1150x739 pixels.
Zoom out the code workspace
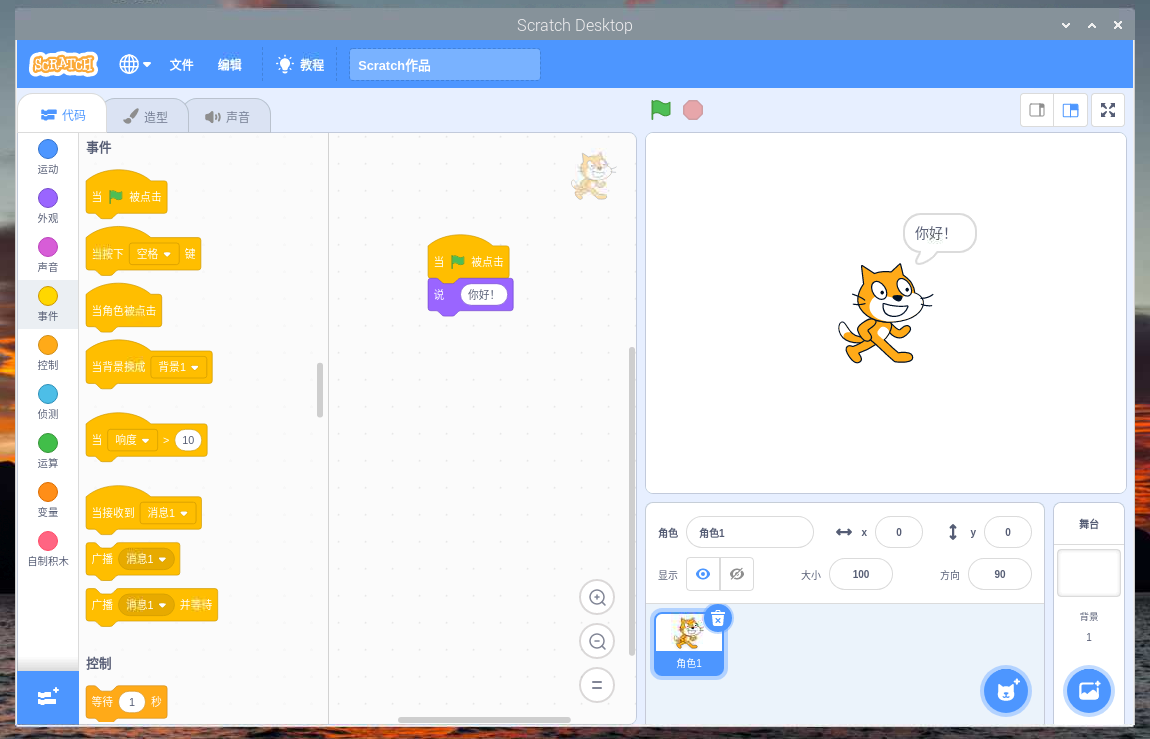pyautogui.click(x=597, y=641)
